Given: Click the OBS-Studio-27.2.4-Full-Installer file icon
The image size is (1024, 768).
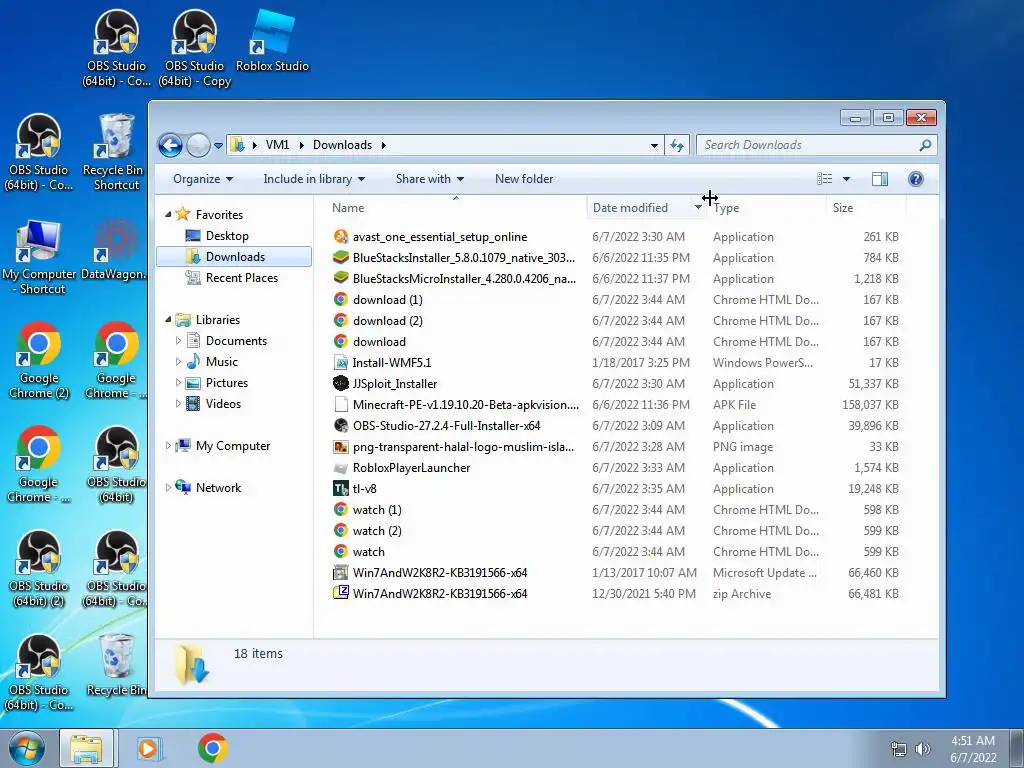Looking at the screenshot, I should (x=340, y=426).
